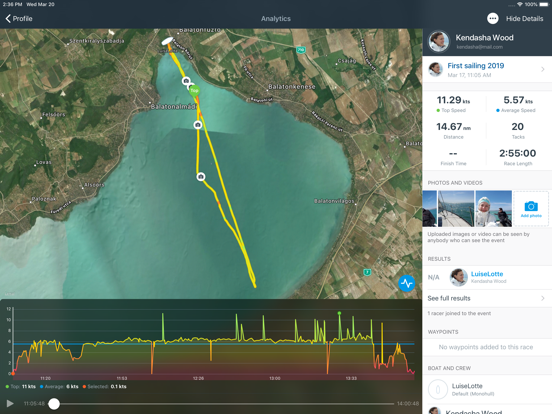Tap the 20 Tacks stat
The height and width of the screenshot is (414, 552).
pyautogui.click(x=518, y=131)
